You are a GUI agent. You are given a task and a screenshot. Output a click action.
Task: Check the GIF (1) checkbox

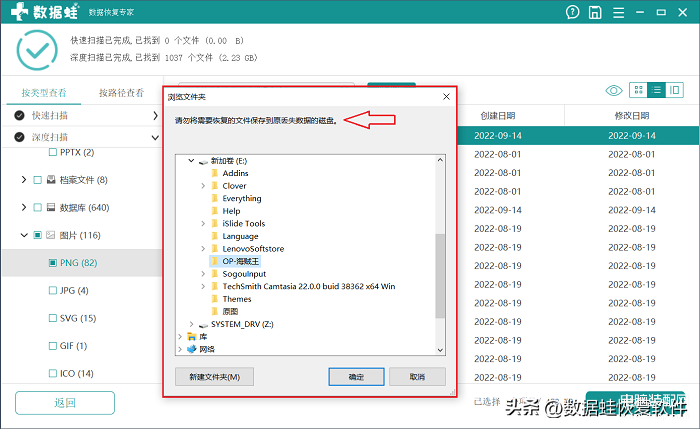tap(52, 346)
